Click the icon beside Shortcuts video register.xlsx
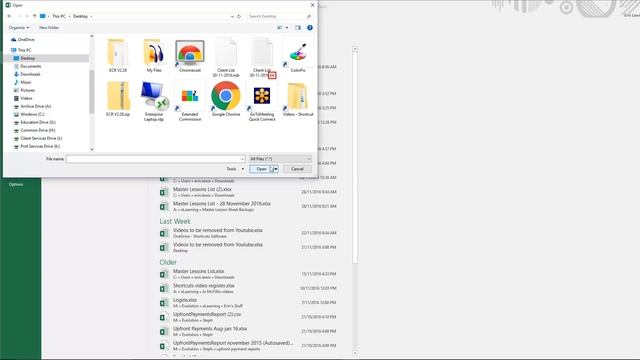 [164, 289]
